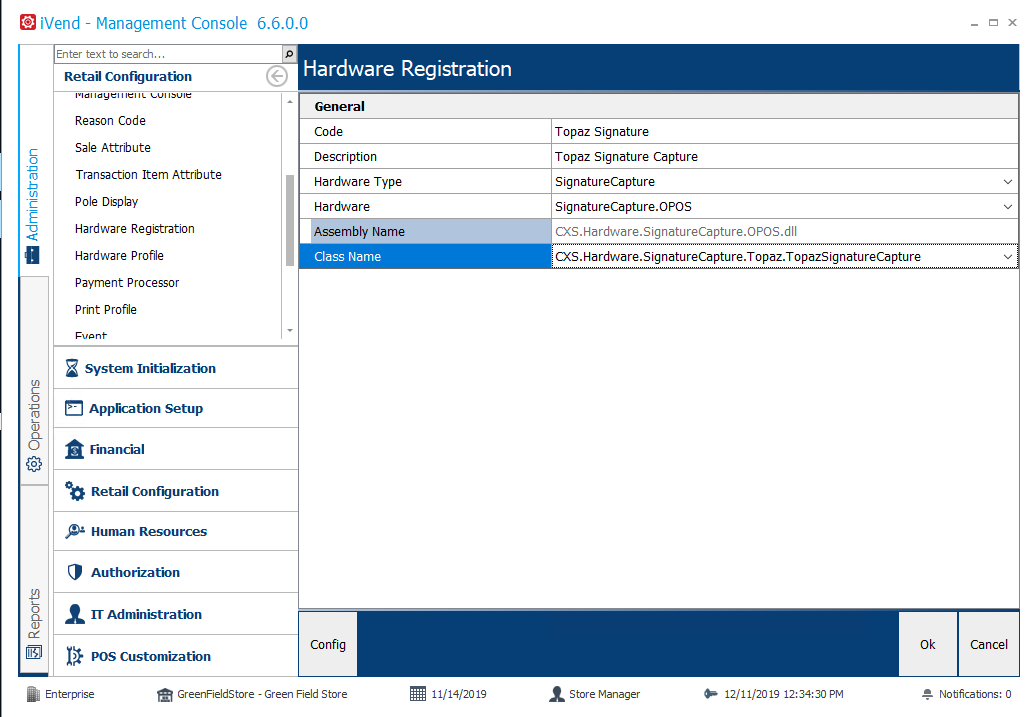Click the Administration tab icon
The width and height of the screenshot is (1033, 717).
(32, 255)
